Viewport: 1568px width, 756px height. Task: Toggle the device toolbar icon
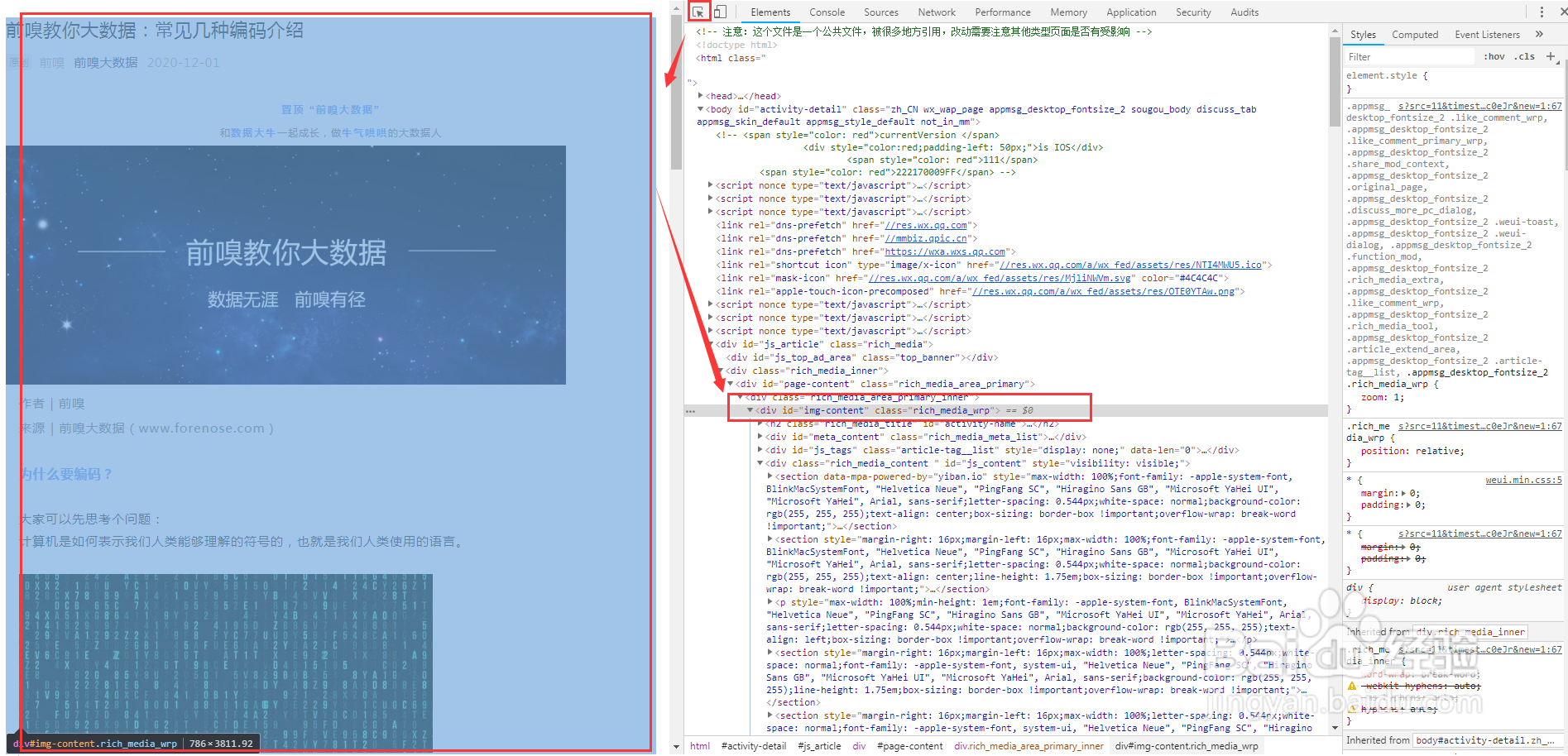point(720,12)
